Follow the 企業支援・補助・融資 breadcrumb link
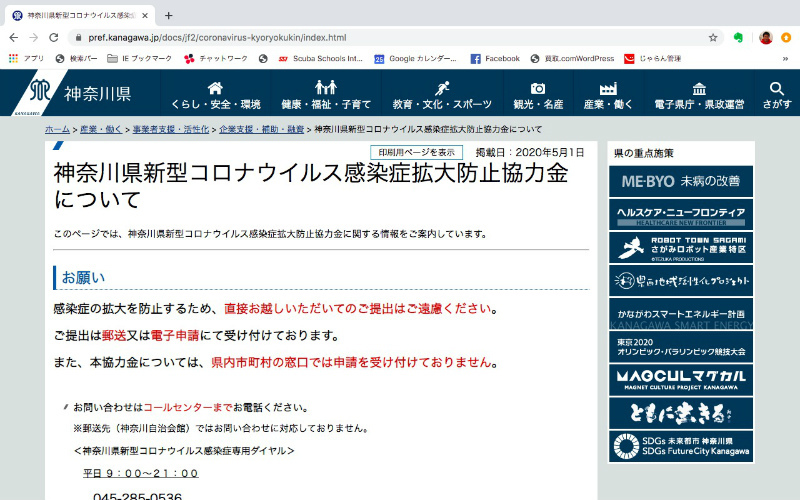The width and height of the screenshot is (800, 500). click(262, 130)
